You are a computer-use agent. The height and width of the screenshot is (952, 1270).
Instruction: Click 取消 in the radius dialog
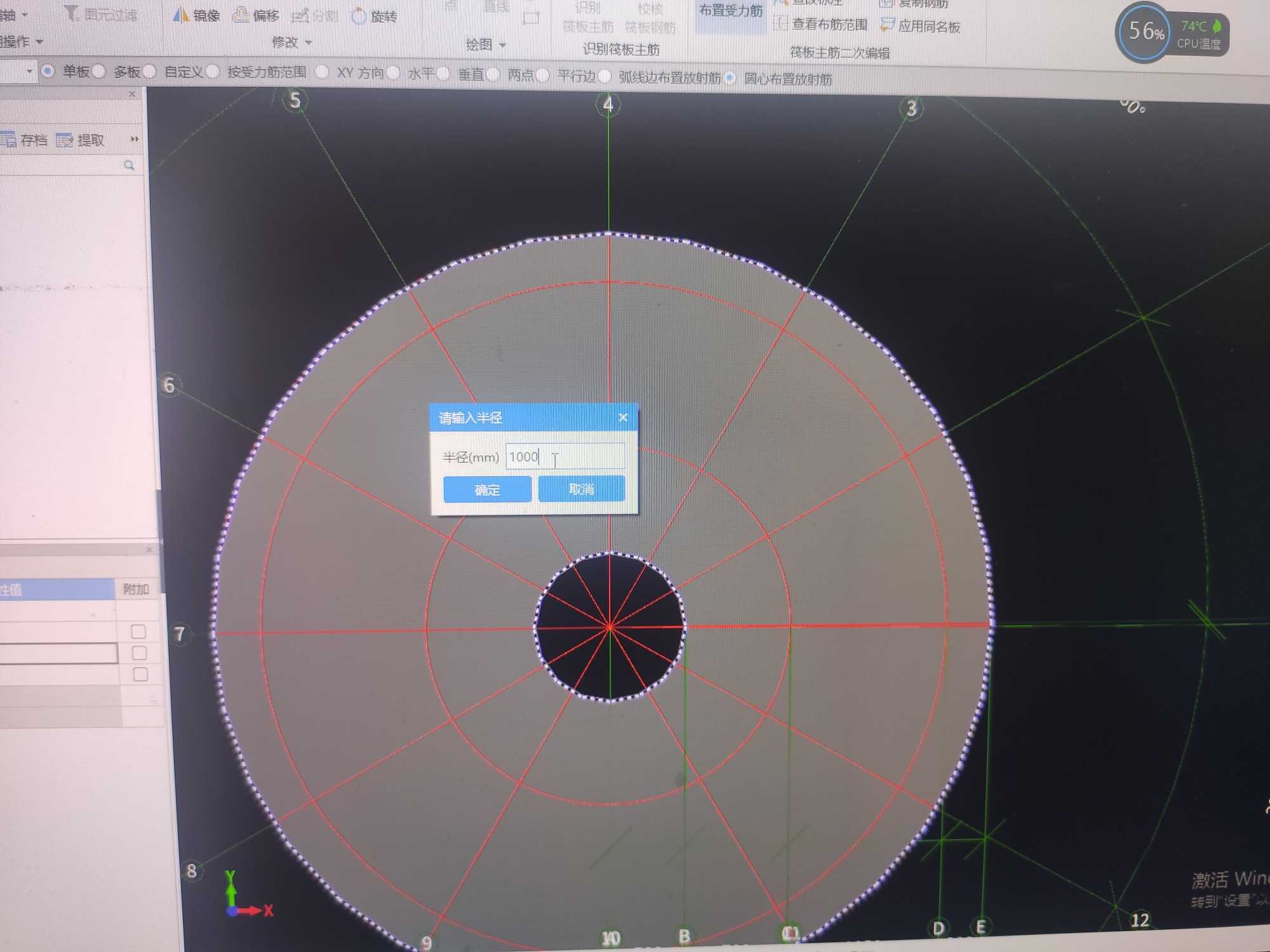pos(582,489)
